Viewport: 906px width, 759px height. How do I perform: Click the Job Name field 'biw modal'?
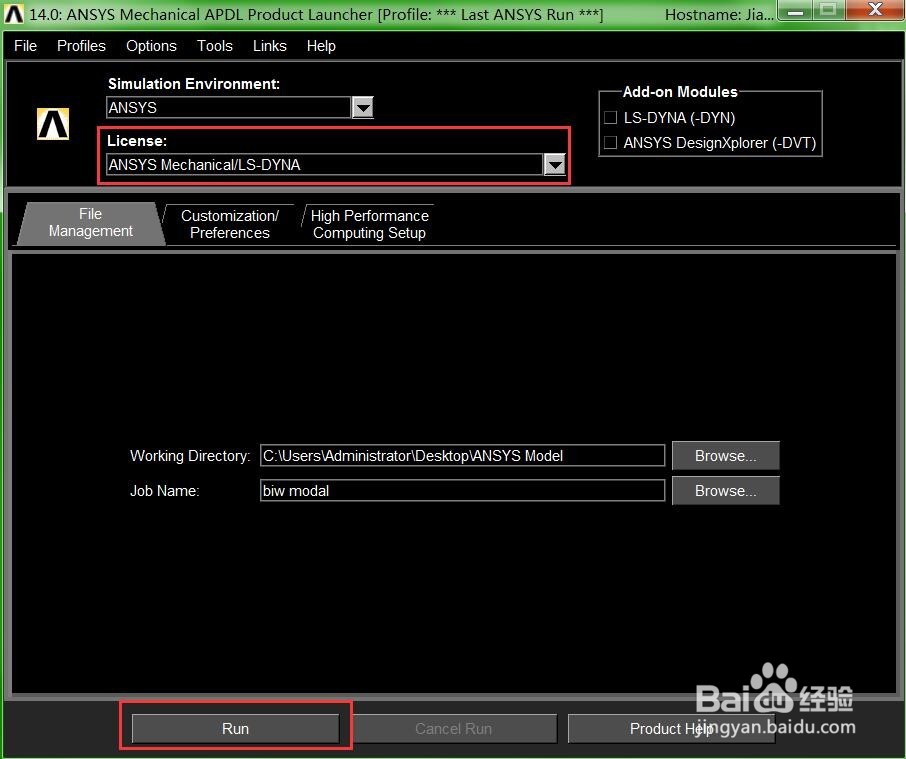click(x=462, y=490)
